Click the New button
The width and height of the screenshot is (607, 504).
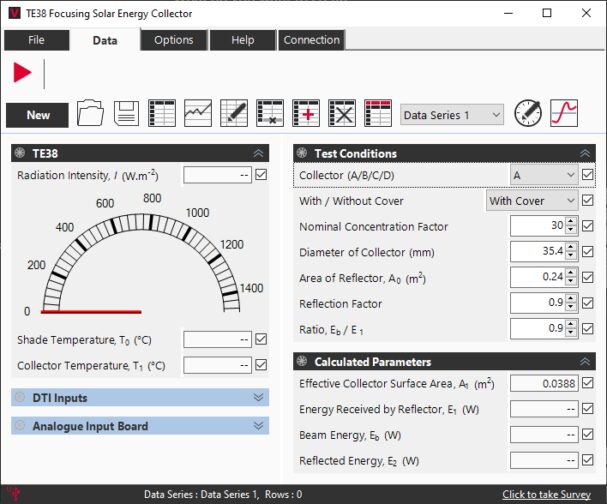click(38, 115)
